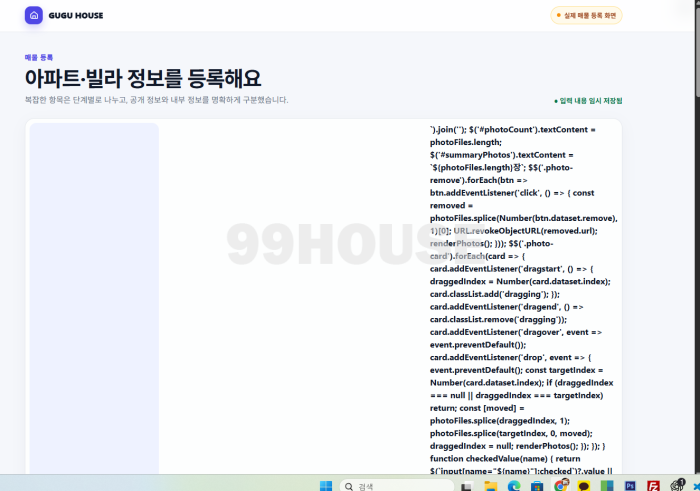Switch to Chrome in the taskbar
This screenshot has height=491, width=700.
click(x=561, y=485)
